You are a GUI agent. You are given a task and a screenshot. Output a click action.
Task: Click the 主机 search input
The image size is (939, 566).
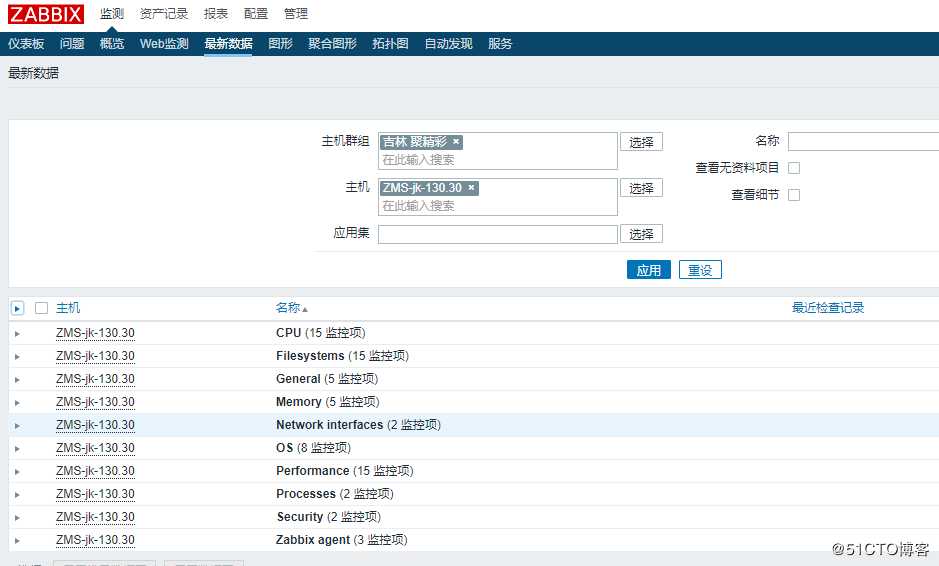498,206
